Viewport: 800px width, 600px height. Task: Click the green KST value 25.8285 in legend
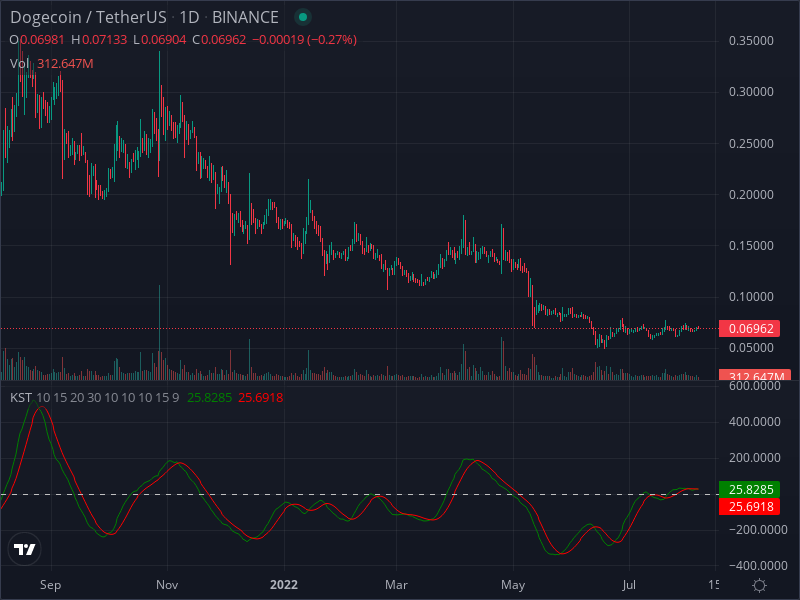click(x=209, y=397)
